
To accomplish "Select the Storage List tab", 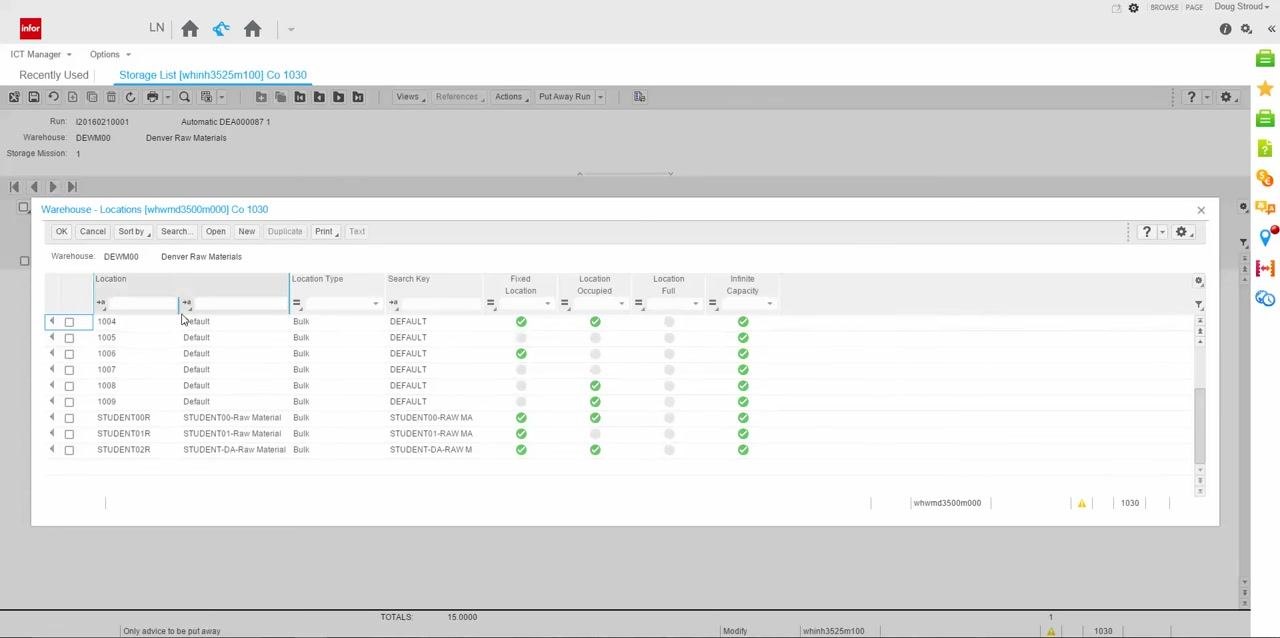I will click(x=213, y=75).
